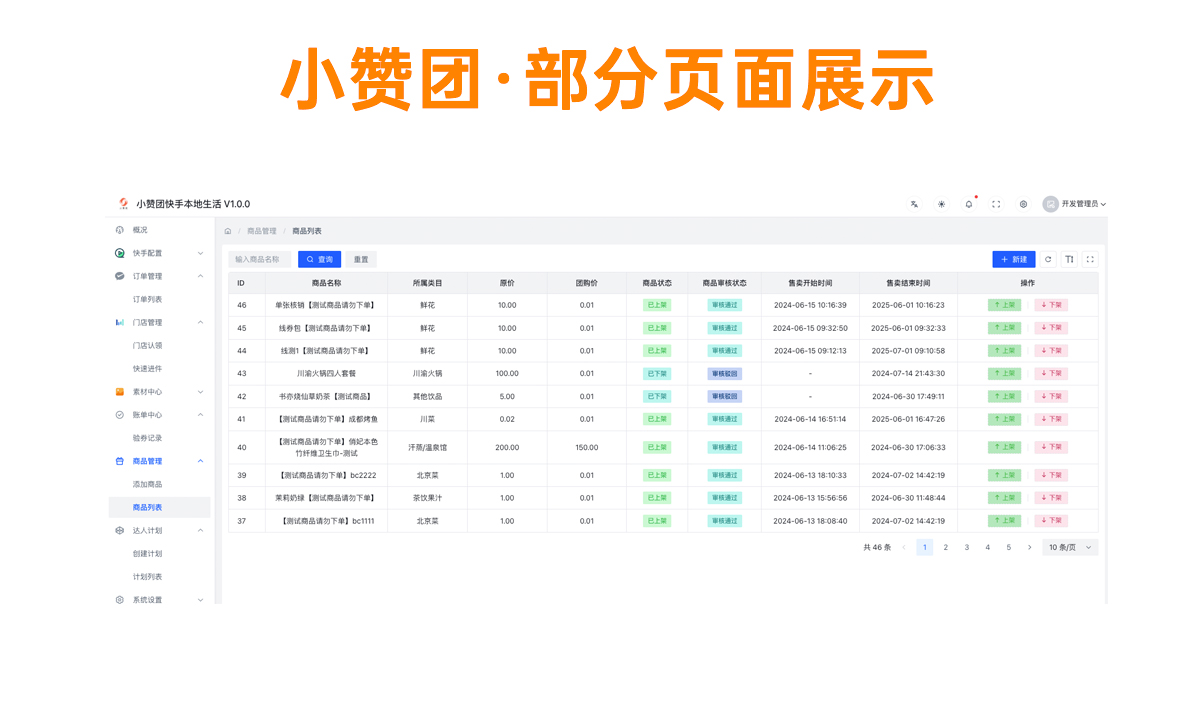Image resolution: width=1200 pixels, height=708 pixels.
Task: Click the blue 查询 search button
Action: [319, 259]
